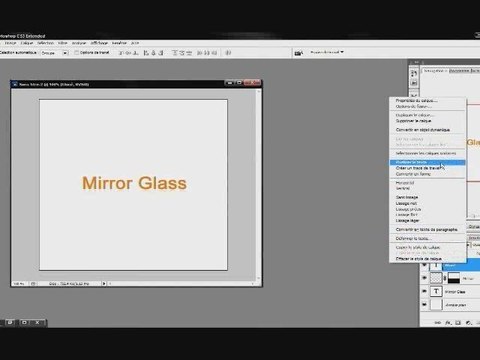Click third distribute icon in options bar

tap(189, 53)
